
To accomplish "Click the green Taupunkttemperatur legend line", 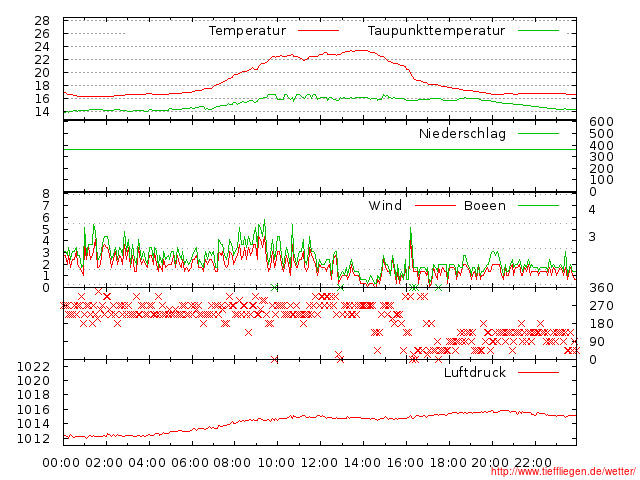I will pos(538,31).
